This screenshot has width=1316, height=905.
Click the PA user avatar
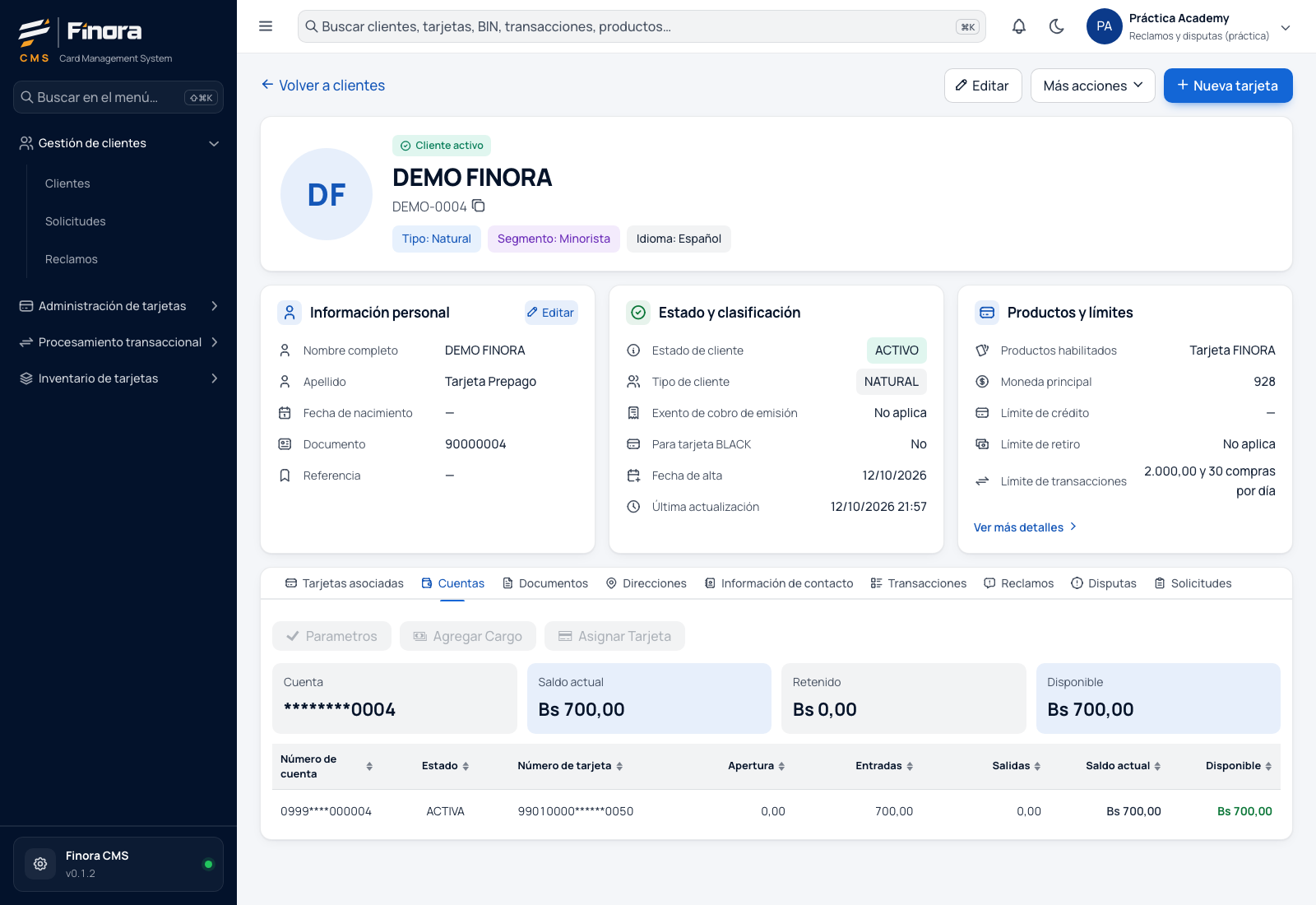(1105, 26)
